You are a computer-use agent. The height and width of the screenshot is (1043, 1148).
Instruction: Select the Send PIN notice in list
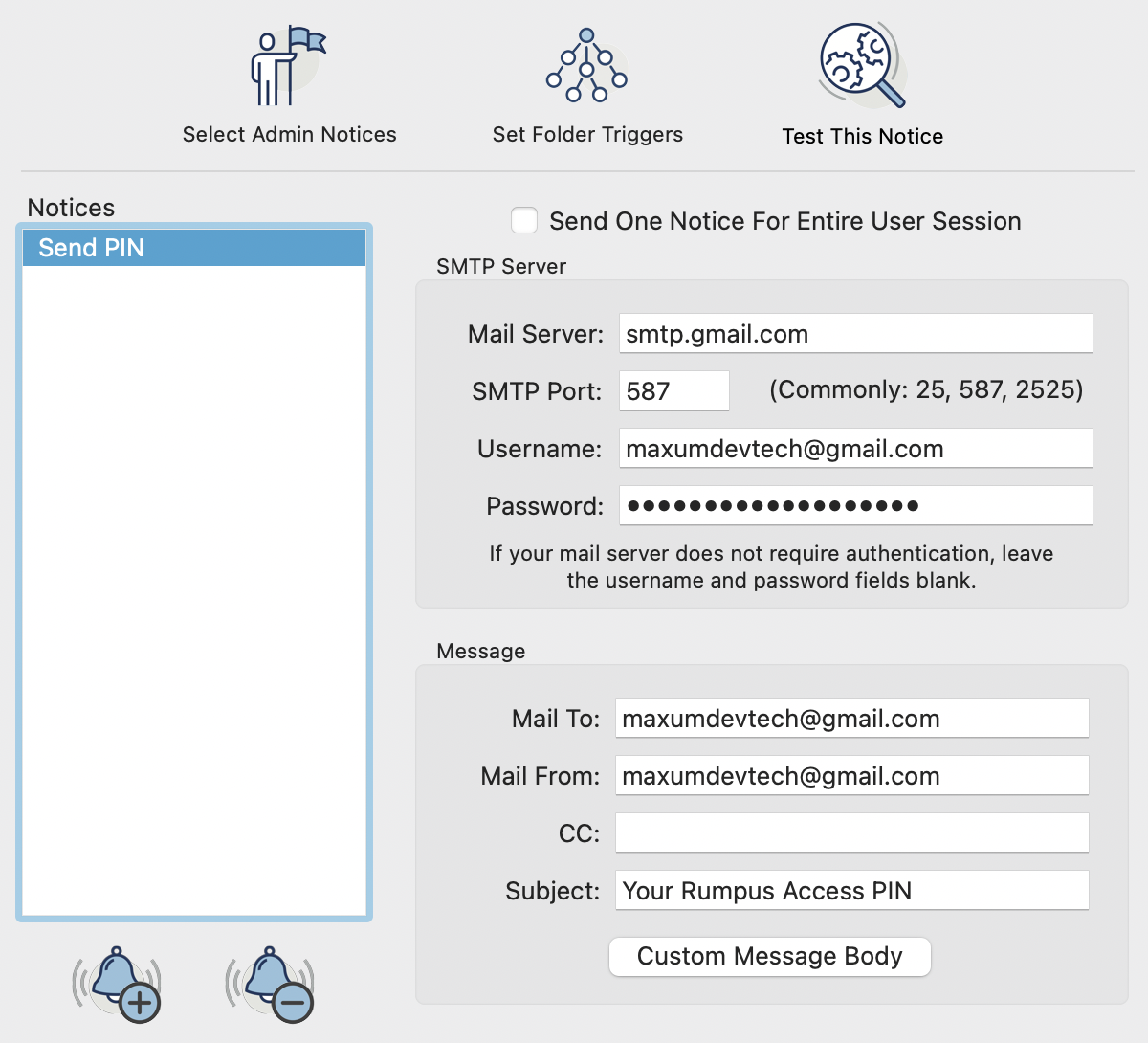[x=194, y=248]
